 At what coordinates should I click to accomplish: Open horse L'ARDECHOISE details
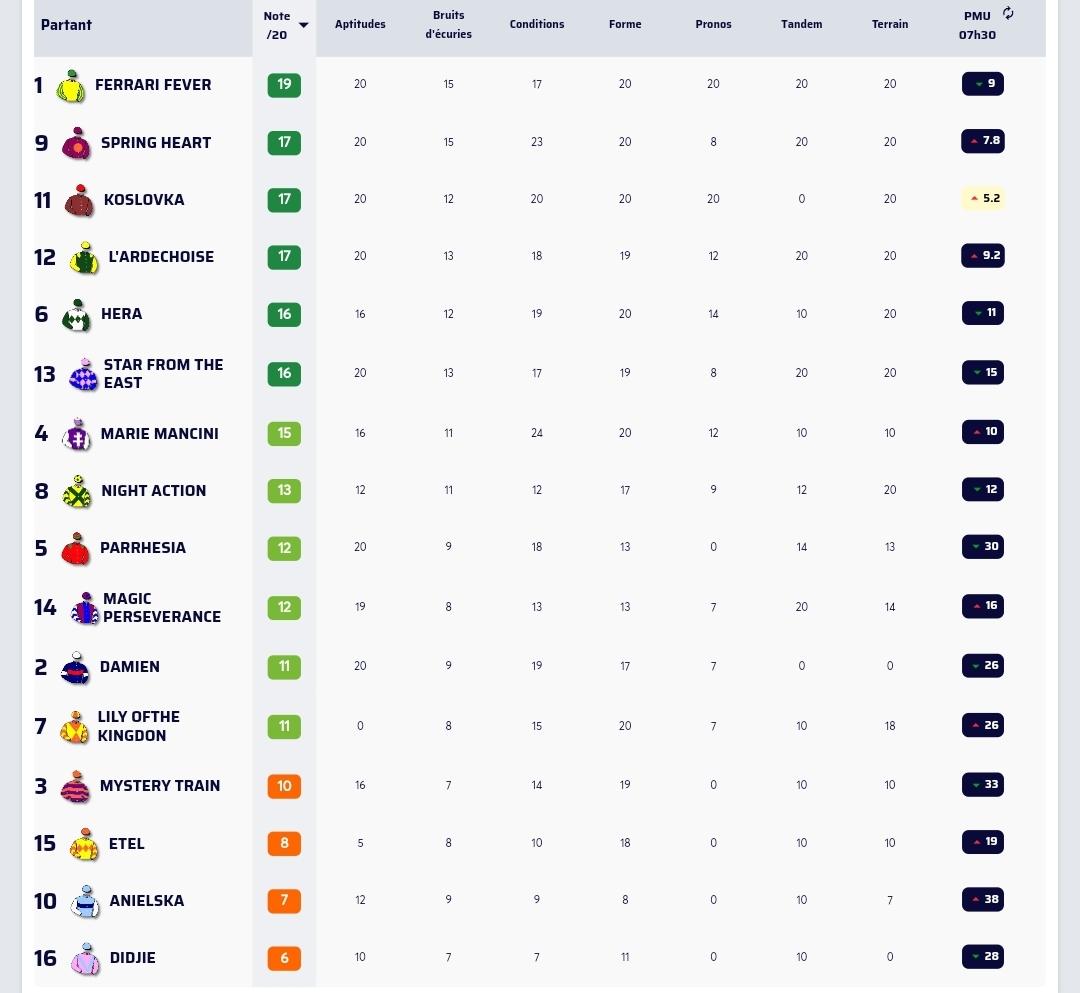click(x=161, y=256)
